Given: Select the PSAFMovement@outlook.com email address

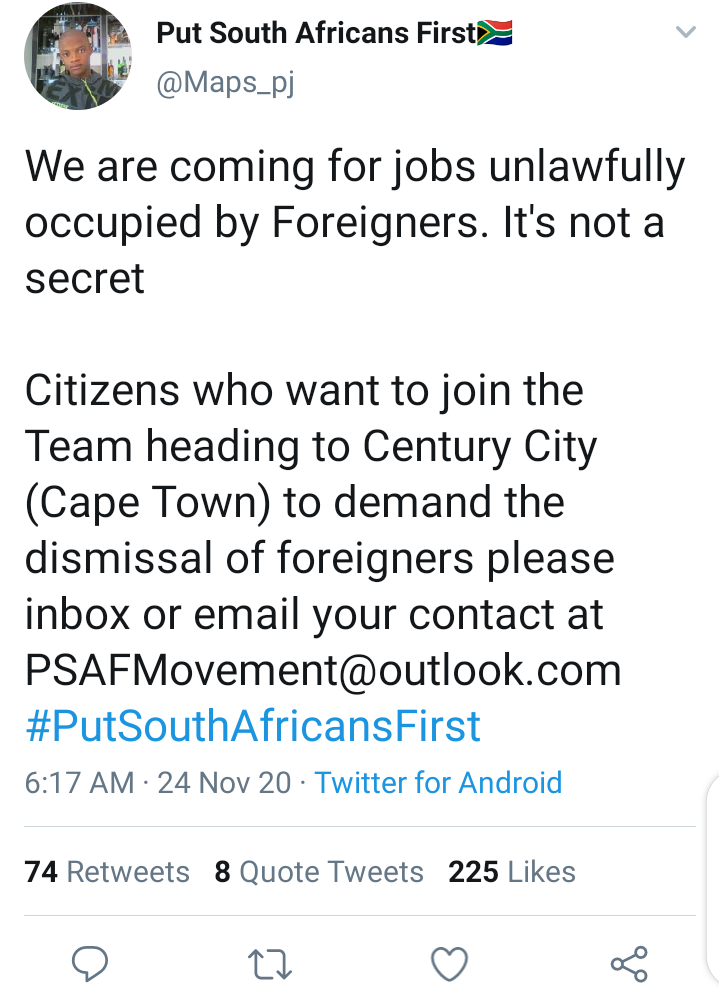Looking at the screenshot, I should (x=323, y=670).
